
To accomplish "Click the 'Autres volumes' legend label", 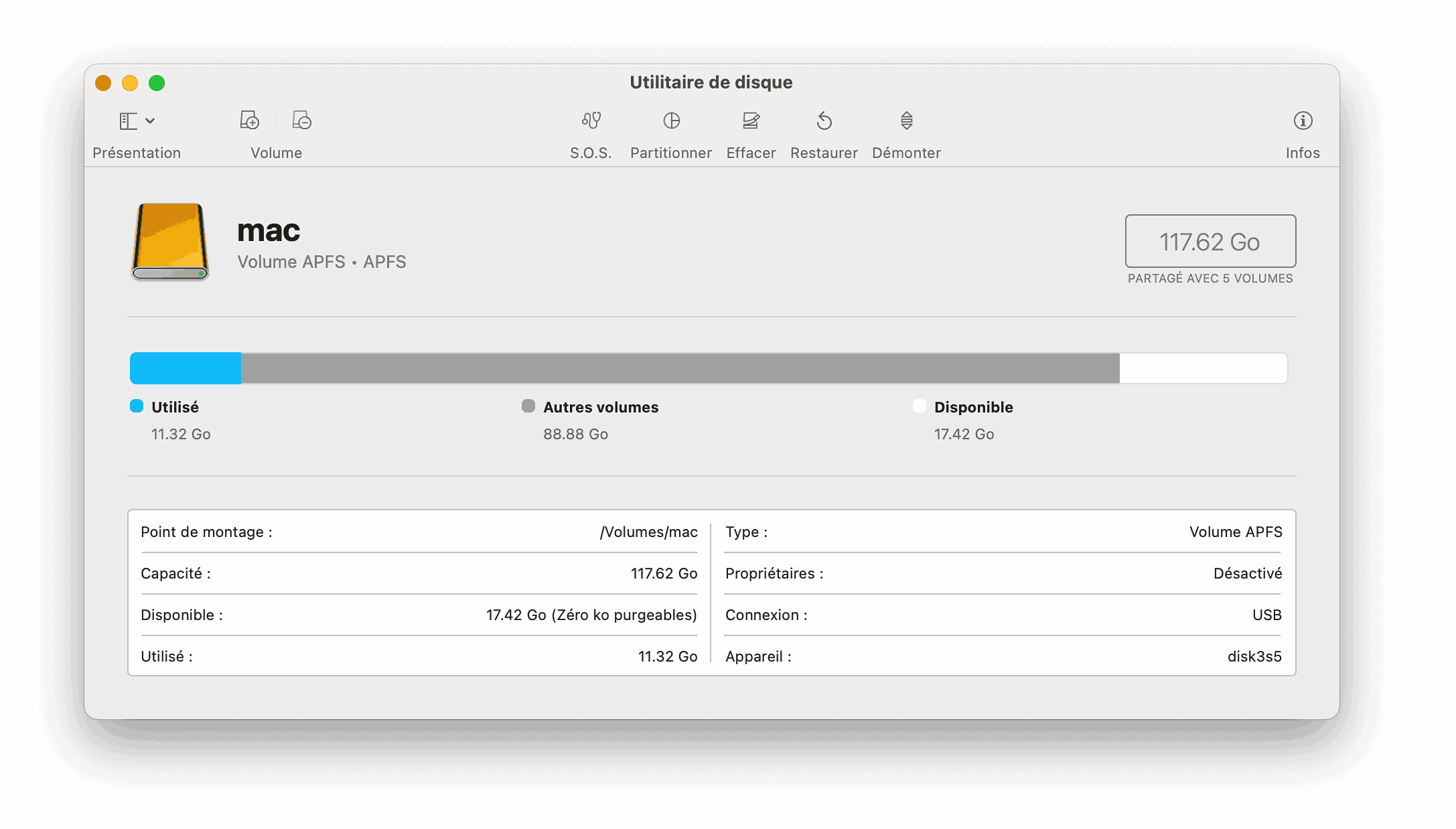I will pyautogui.click(x=601, y=407).
